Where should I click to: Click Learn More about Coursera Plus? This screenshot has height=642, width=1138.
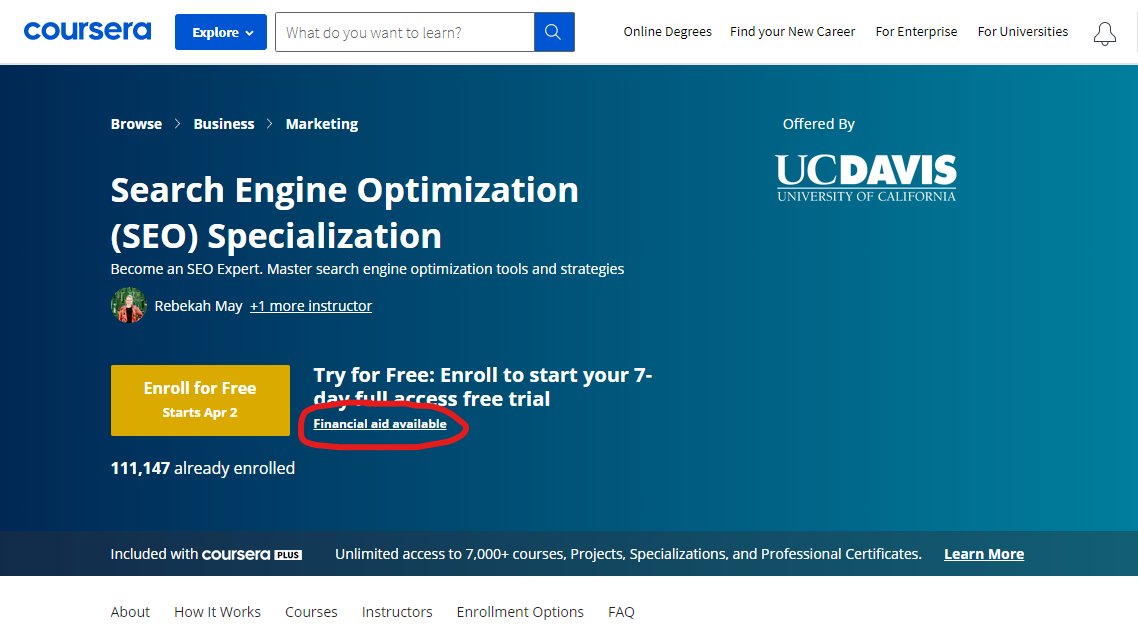coord(983,554)
